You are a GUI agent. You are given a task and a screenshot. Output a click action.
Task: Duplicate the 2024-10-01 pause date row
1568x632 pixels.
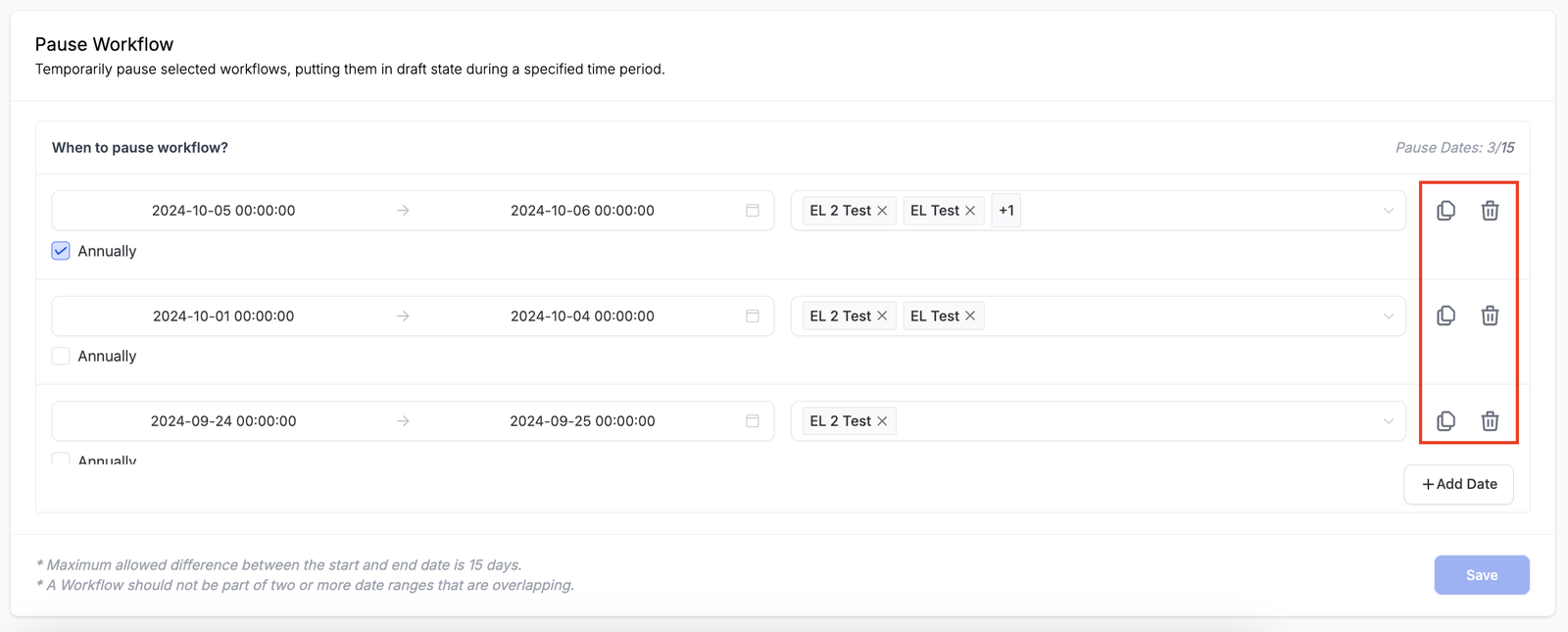(1445, 316)
